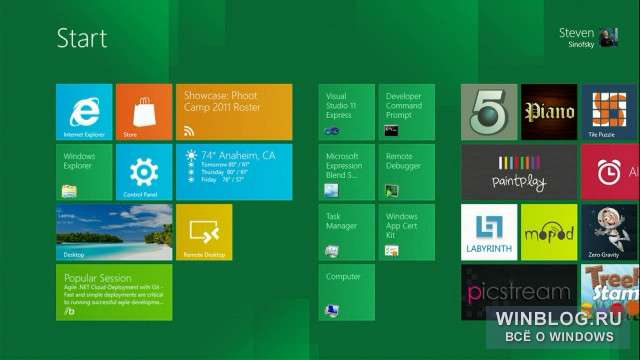Launch the Piano app tile
Image resolution: width=640 pixels, height=360 pixels.
pyautogui.click(x=549, y=112)
